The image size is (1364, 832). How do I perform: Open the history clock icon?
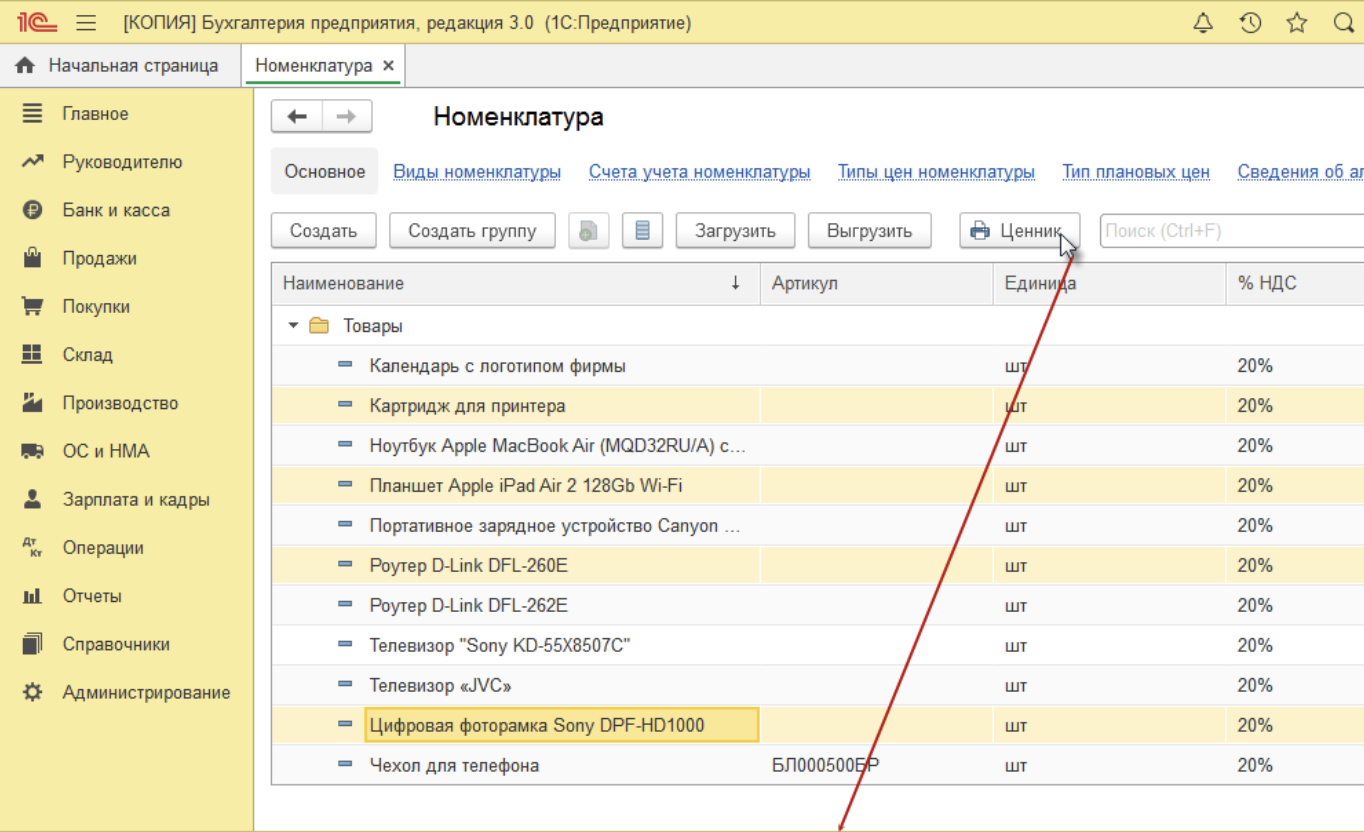(1250, 23)
